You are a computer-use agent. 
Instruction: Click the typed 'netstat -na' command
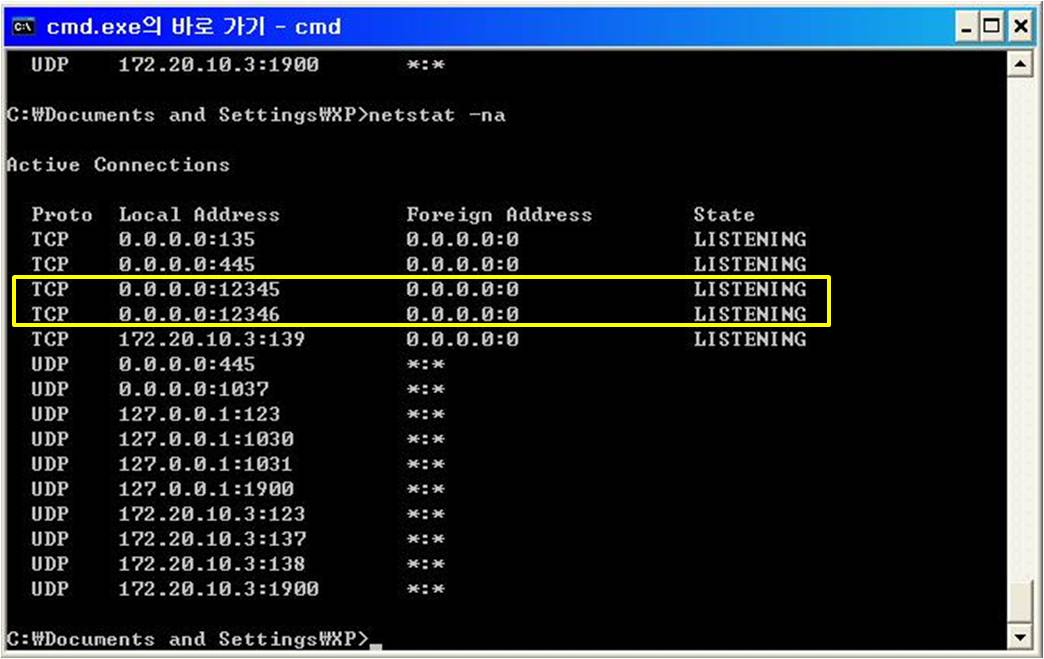tap(437, 115)
